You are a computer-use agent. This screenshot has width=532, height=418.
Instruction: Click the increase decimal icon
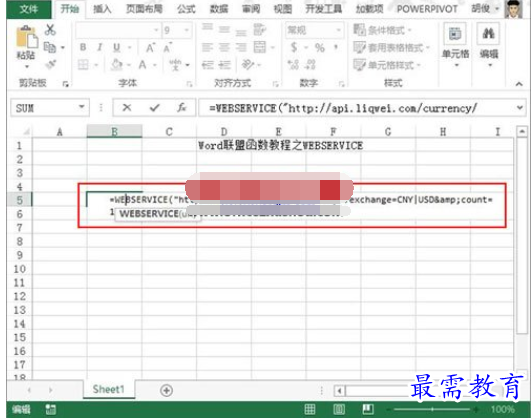coord(293,64)
